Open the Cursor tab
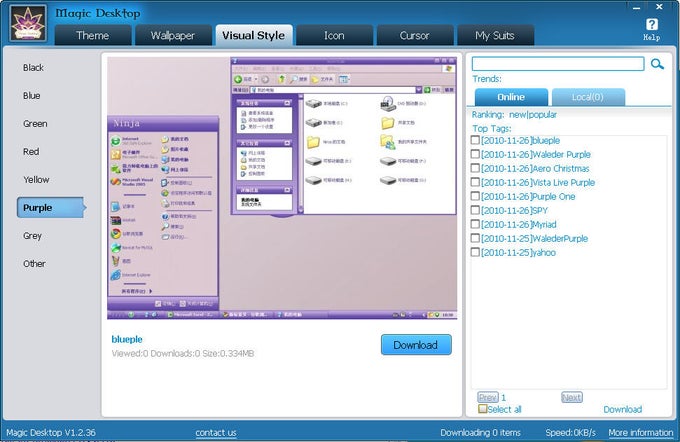The image size is (680, 442). (415, 35)
